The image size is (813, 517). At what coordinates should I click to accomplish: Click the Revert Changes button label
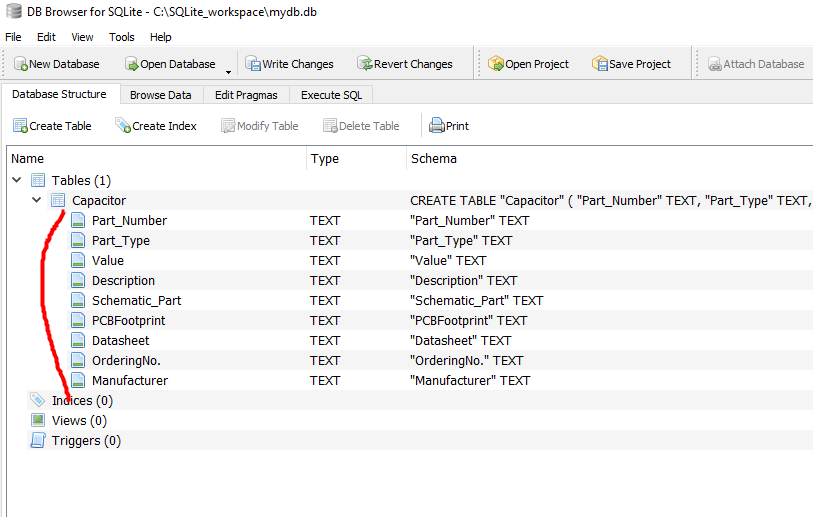tap(413, 64)
